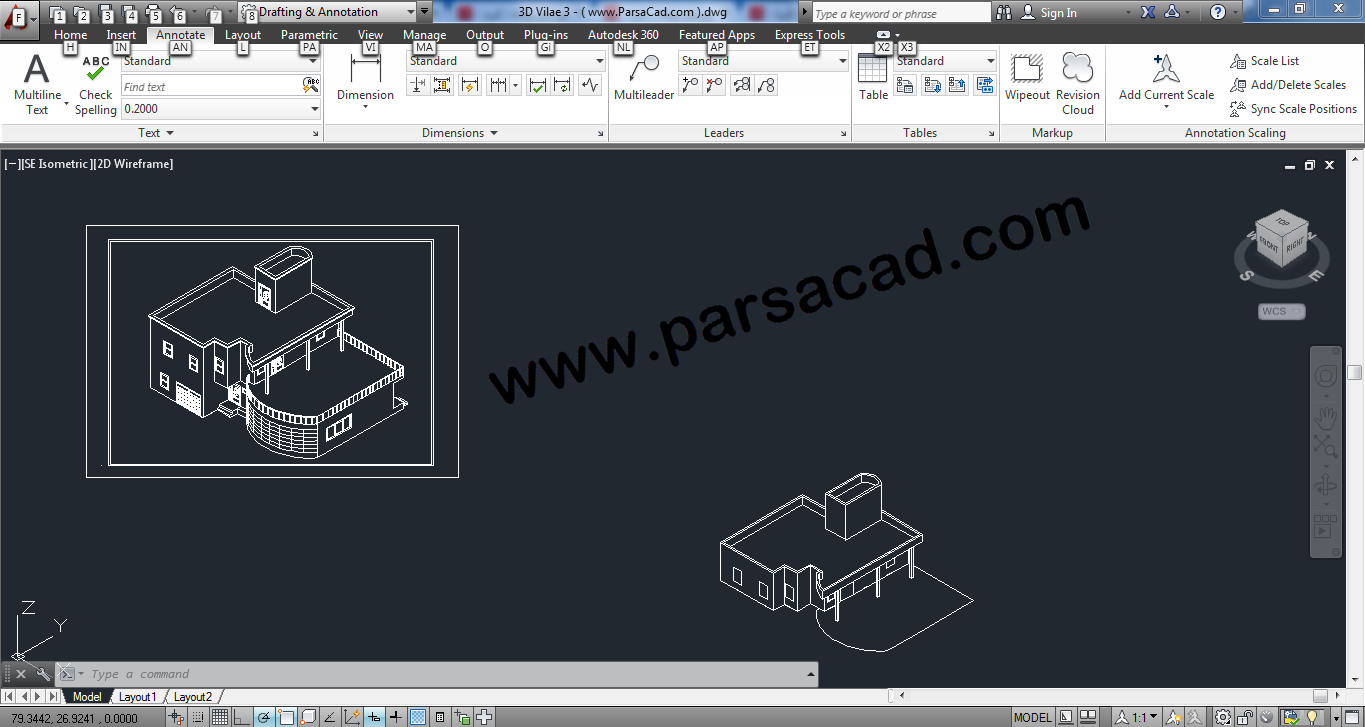The image size is (1365, 727).
Task: Click the Link Cell table icon
Action: click(x=905, y=86)
